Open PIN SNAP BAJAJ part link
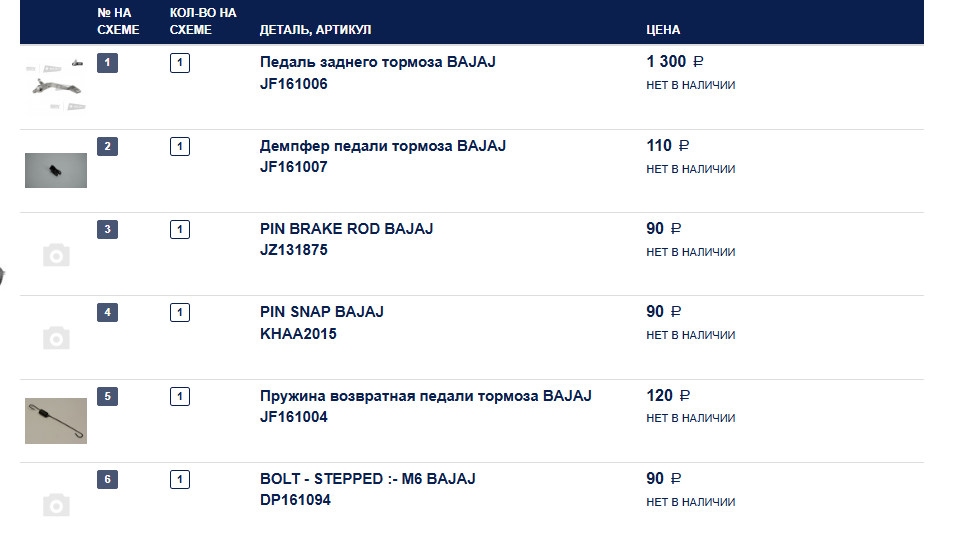Screen dimensions: 962x536 click(321, 312)
